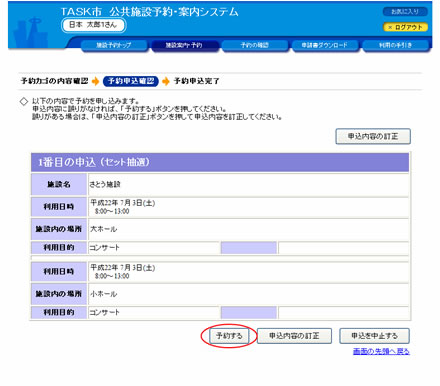The image size is (440, 386).
Task: Click breadcrumb step 予約申込完了
Action: tap(197, 81)
